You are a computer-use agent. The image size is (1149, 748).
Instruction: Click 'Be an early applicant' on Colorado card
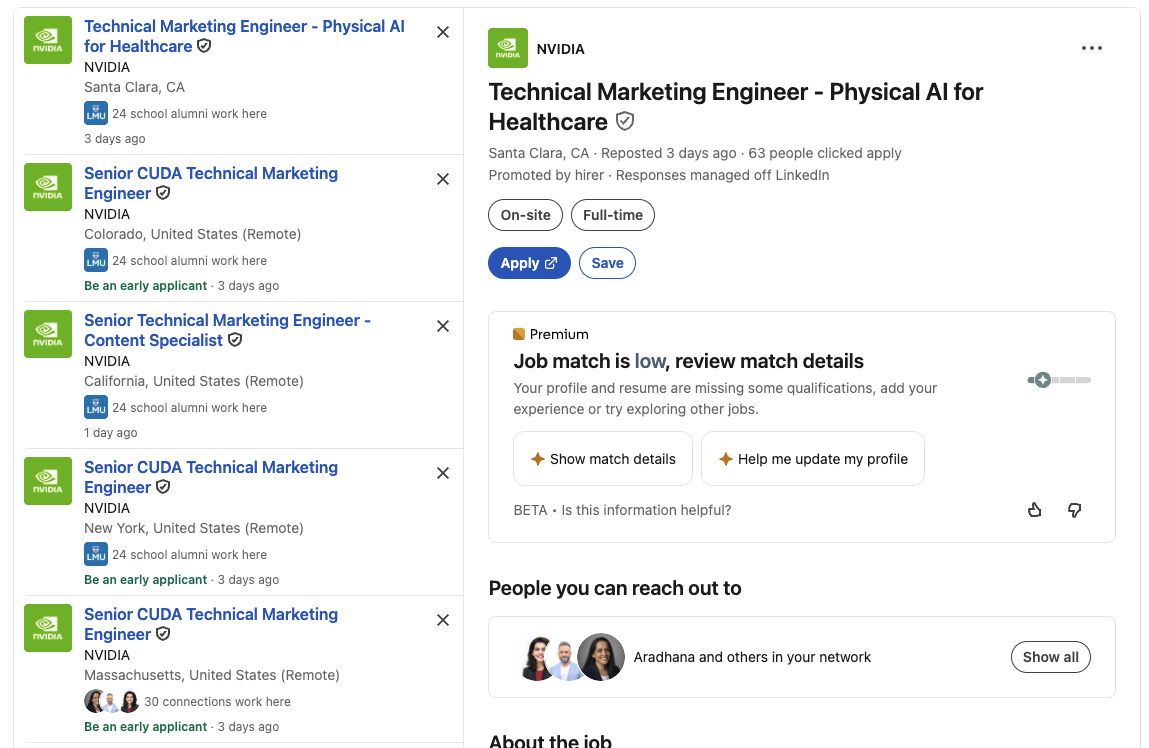tap(145, 286)
